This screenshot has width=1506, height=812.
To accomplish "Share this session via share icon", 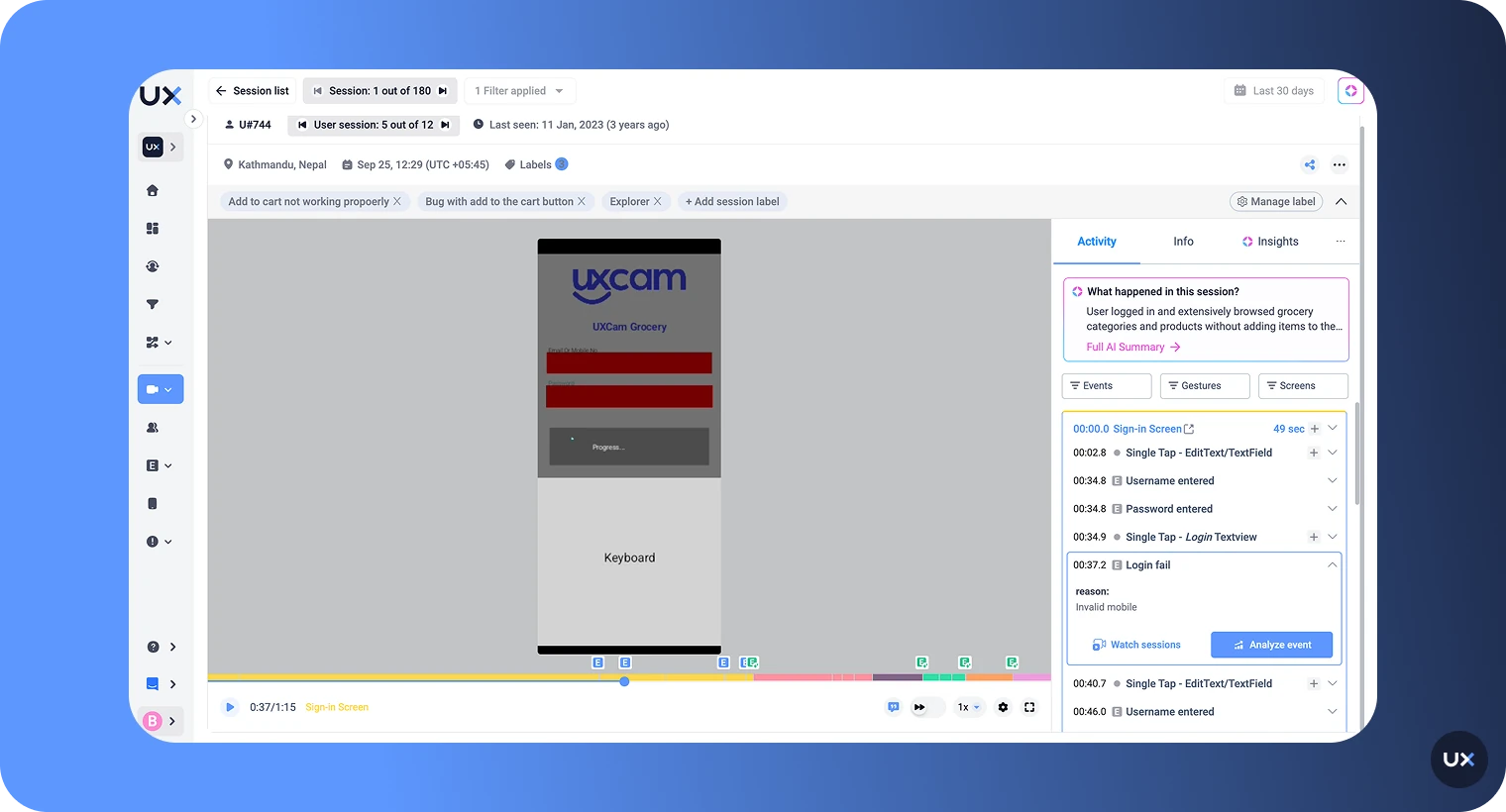I will [1310, 164].
